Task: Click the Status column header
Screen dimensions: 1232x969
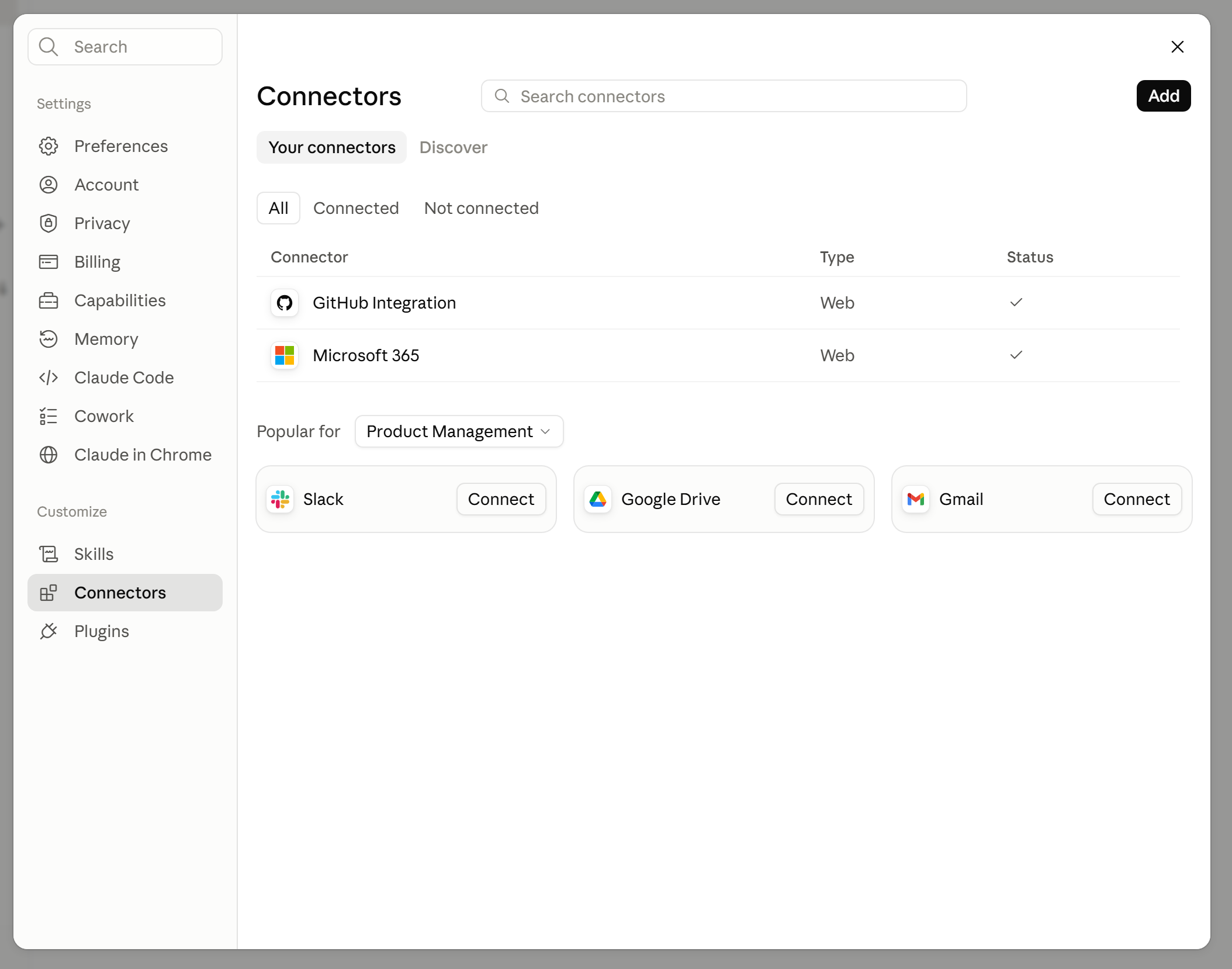Action: tap(1030, 257)
